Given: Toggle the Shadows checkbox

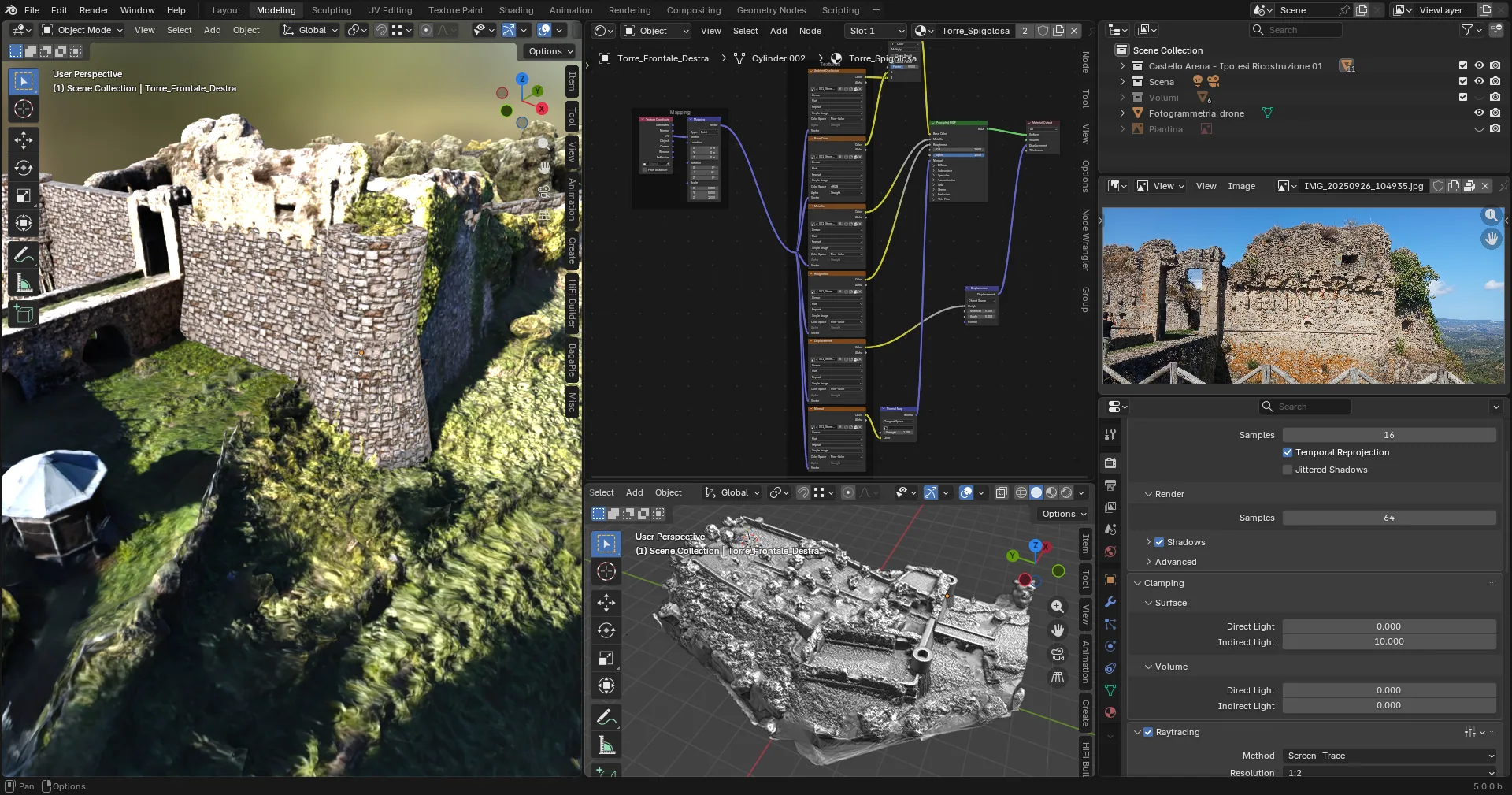Looking at the screenshot, I should [1159, 542].
